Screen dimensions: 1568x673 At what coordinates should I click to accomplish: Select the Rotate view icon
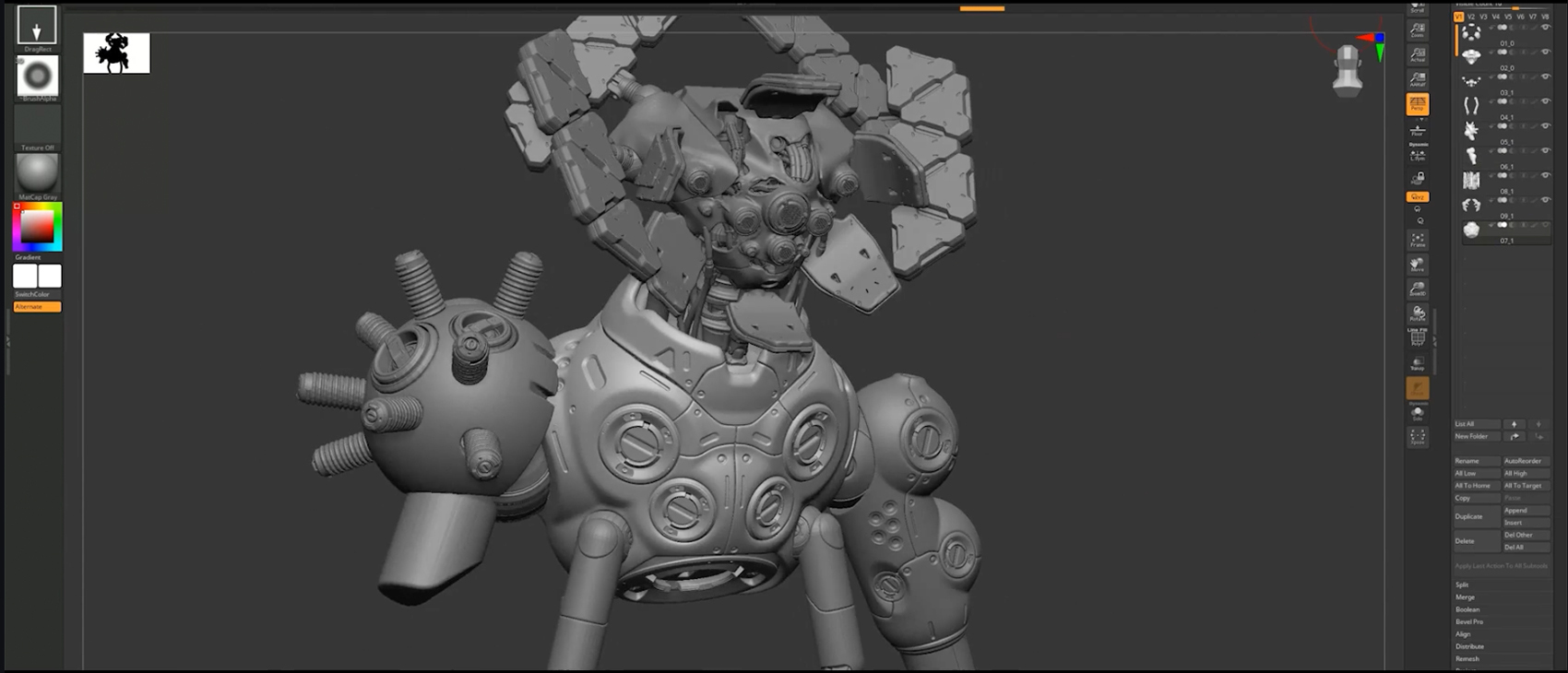[x=1418, y=314]
